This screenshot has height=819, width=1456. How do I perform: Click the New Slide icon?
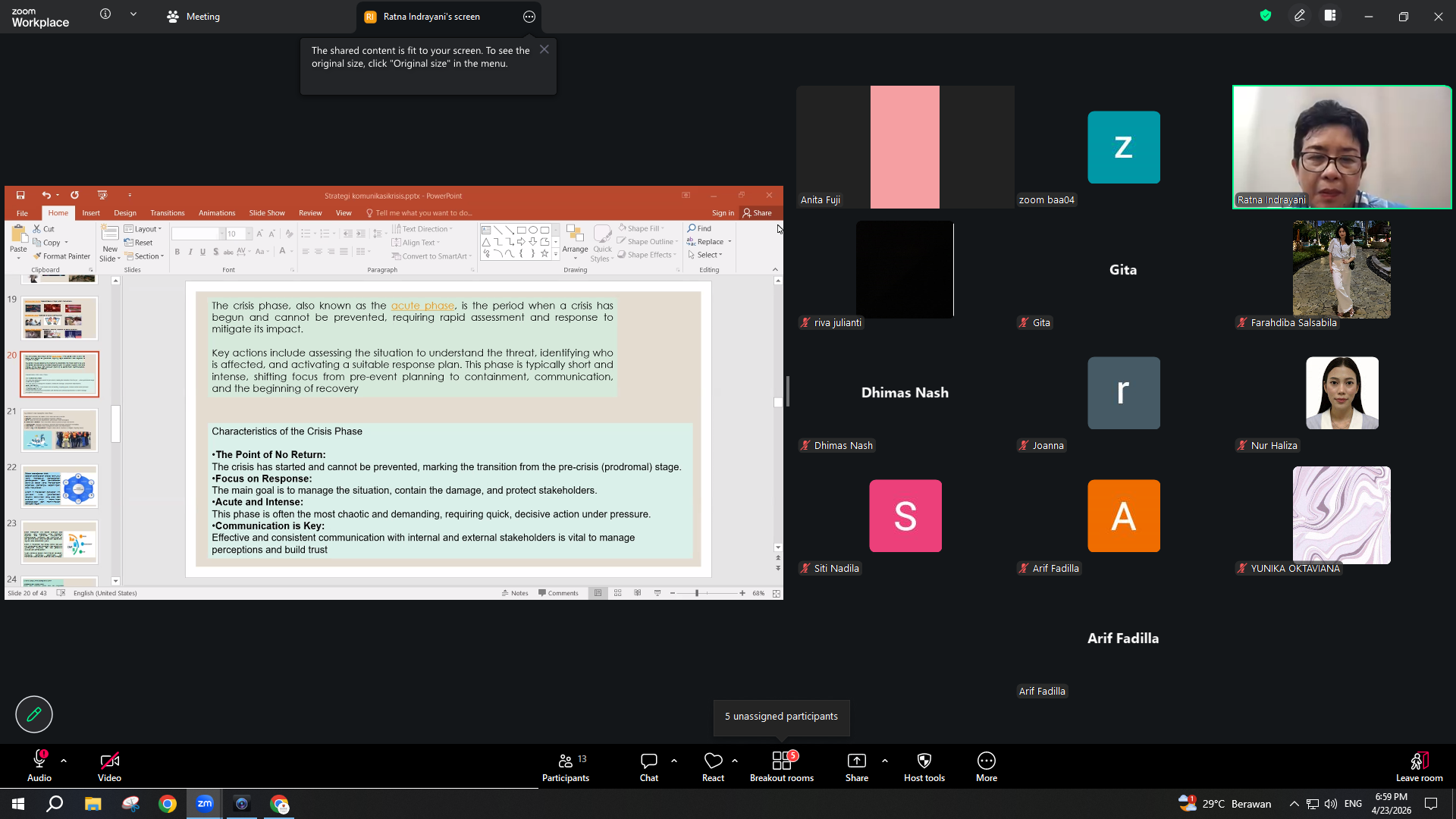pos(110,234)
